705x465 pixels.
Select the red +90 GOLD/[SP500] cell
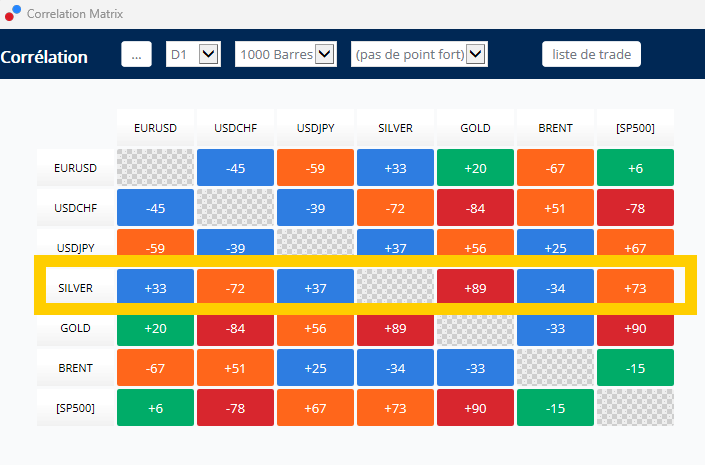pos(635,330)
